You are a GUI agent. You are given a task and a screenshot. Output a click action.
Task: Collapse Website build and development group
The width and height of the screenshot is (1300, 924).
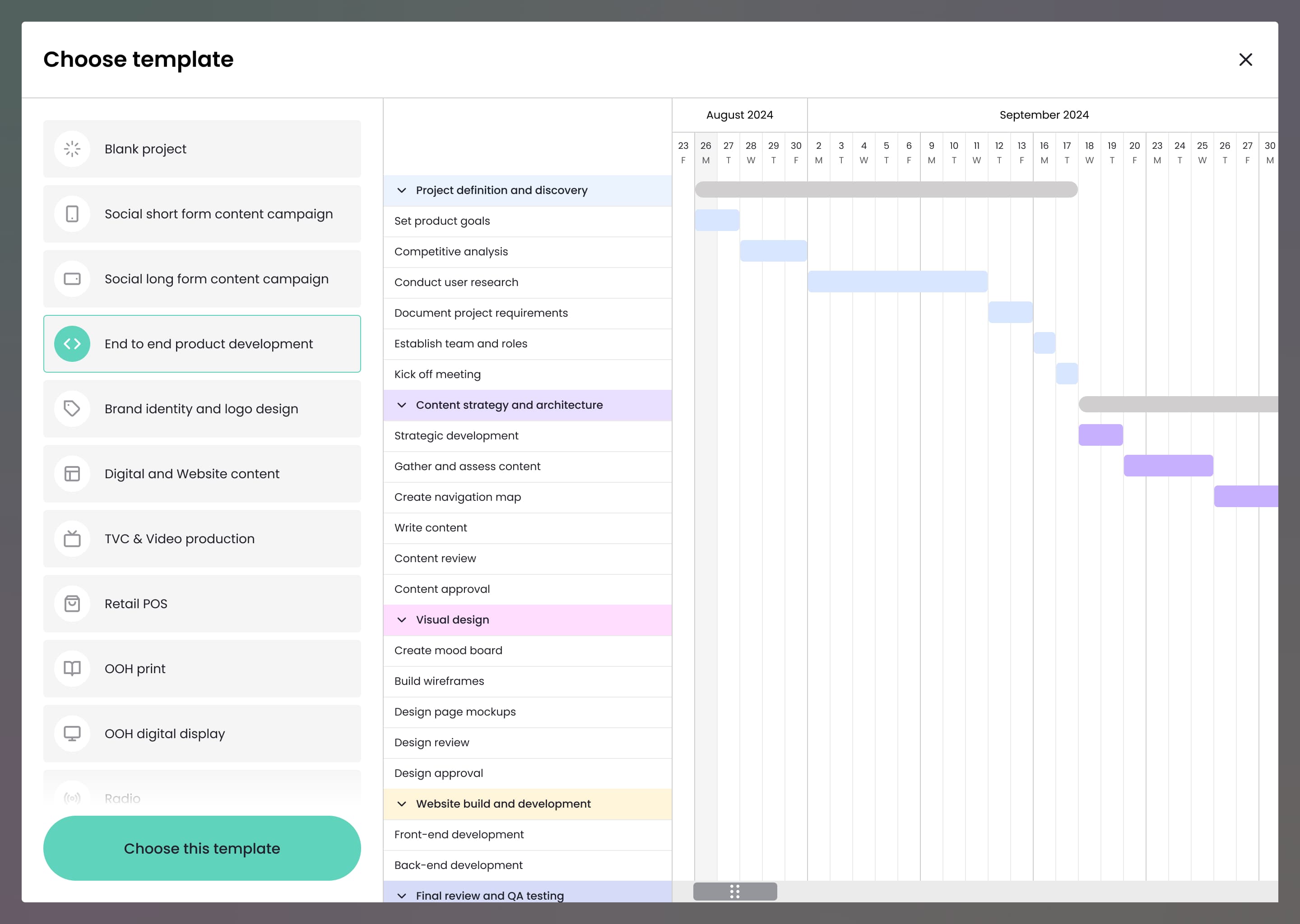(x=402, y=804)
